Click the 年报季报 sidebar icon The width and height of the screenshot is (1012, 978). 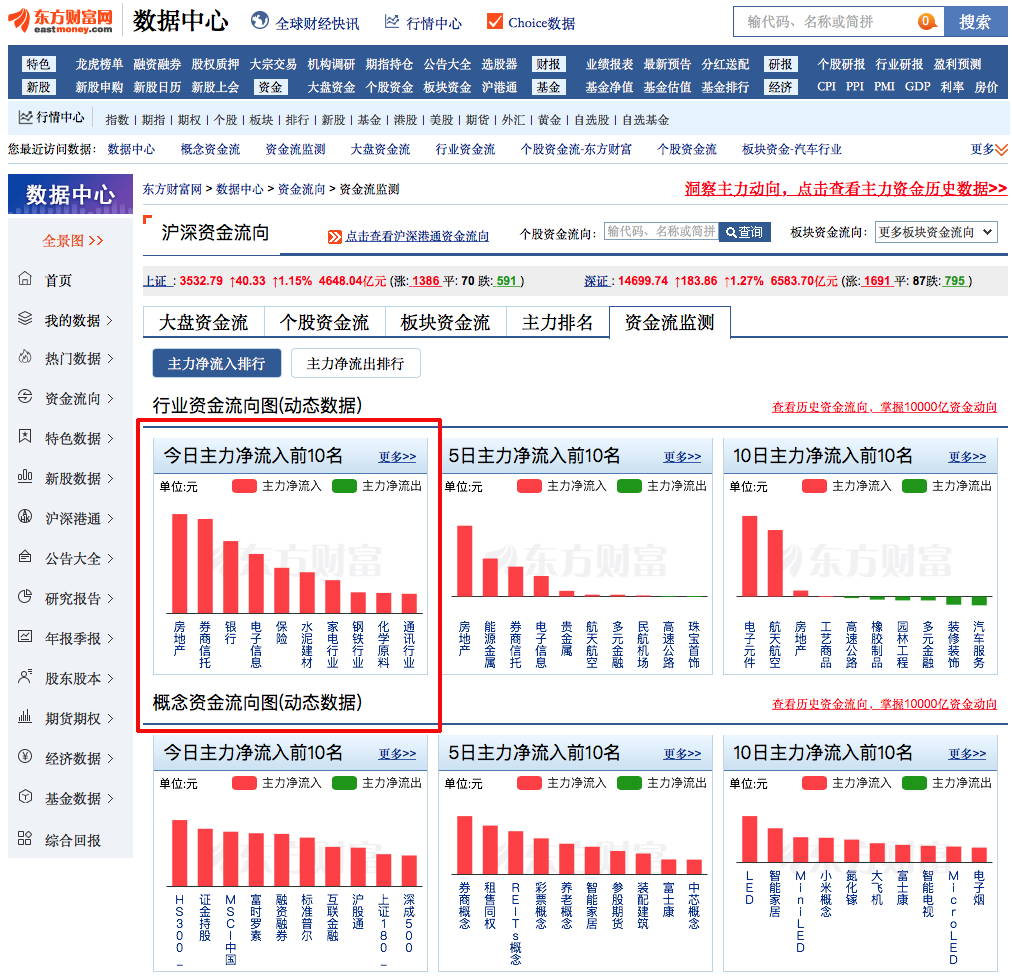pyautogui.click(x=25, y=637)
